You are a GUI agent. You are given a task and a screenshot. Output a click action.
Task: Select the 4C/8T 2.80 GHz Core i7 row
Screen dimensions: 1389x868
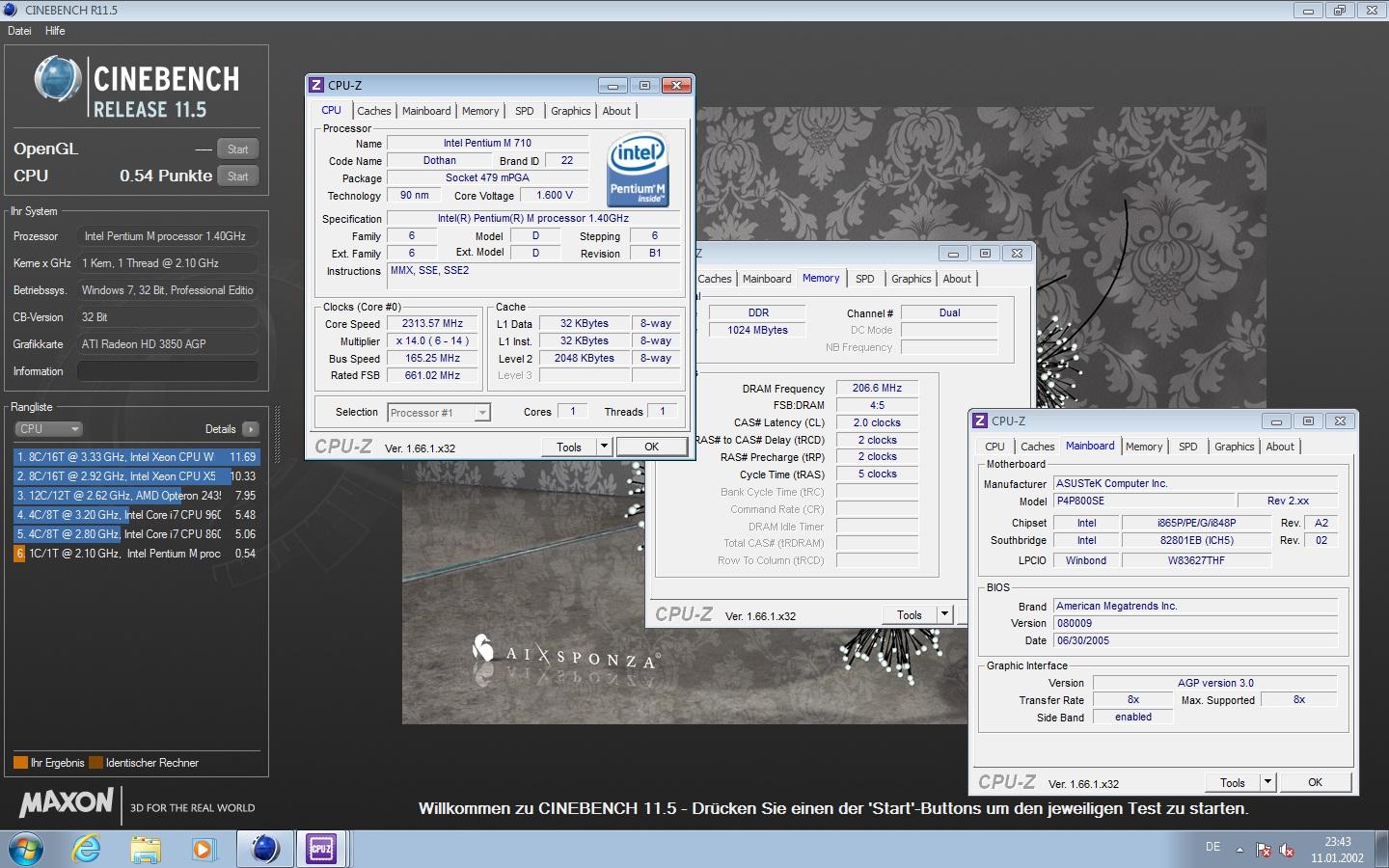pos(136,534)
